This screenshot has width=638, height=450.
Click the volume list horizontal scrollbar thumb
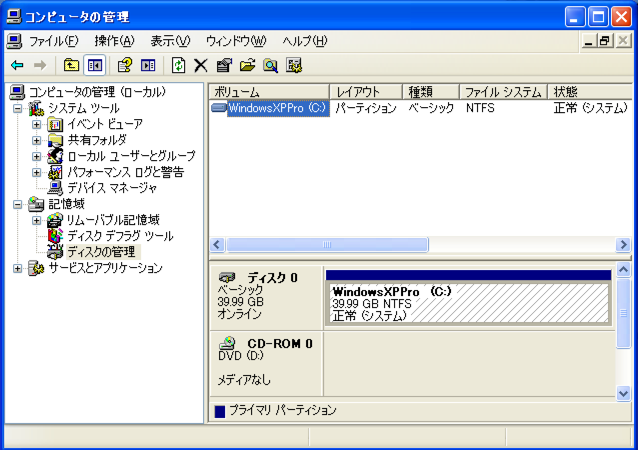(327, 245)
